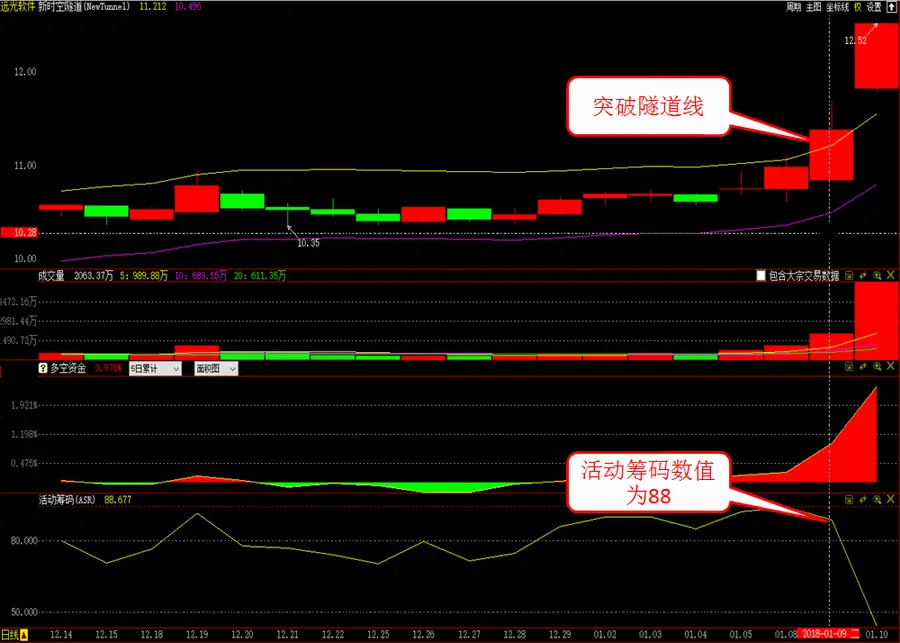Viewport: 900px width, 643px height.
Task: Open volume panel's calendar settings icon
Action: tap(849, 275)
